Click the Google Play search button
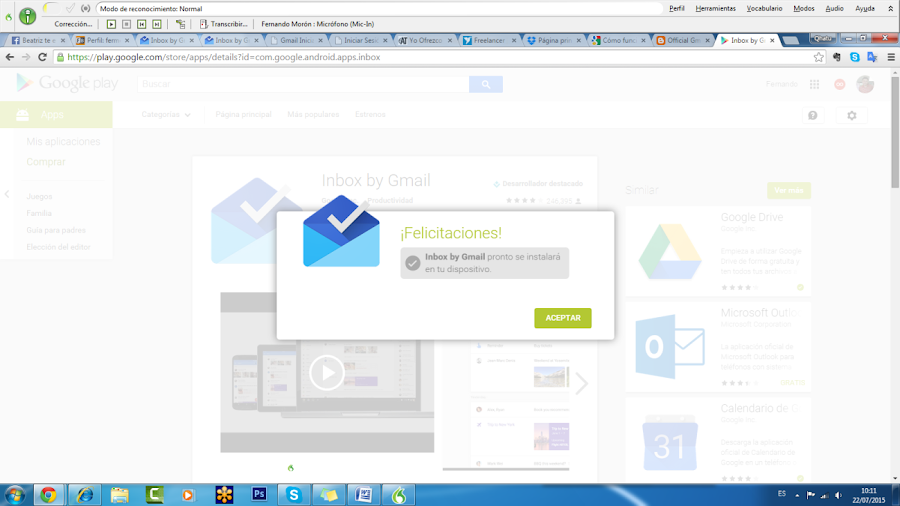Screen dimensions: 900x506 coord(486,84)
